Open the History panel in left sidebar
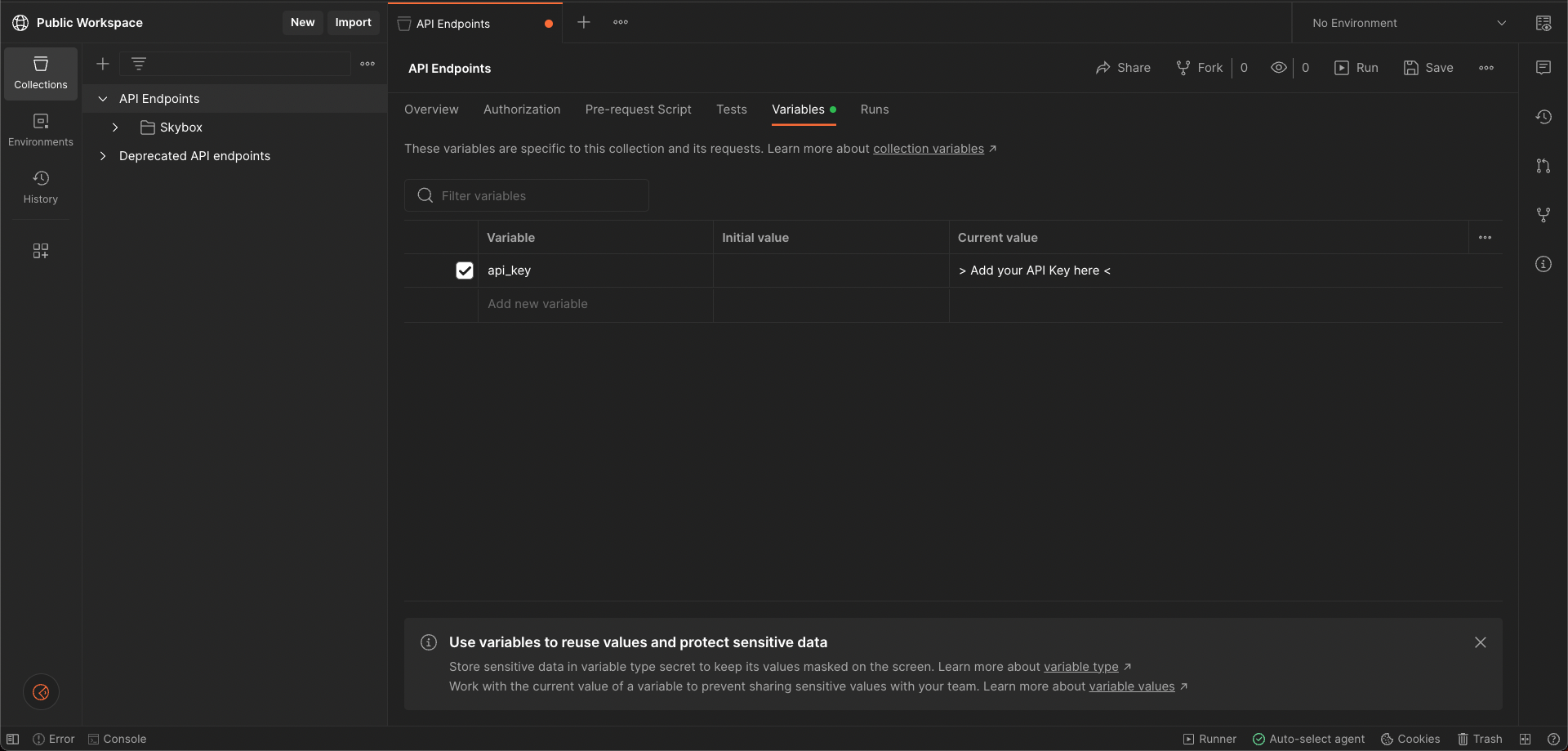Image resolution: width=1568 pixels, height=751 pixels. pos(40,187)
